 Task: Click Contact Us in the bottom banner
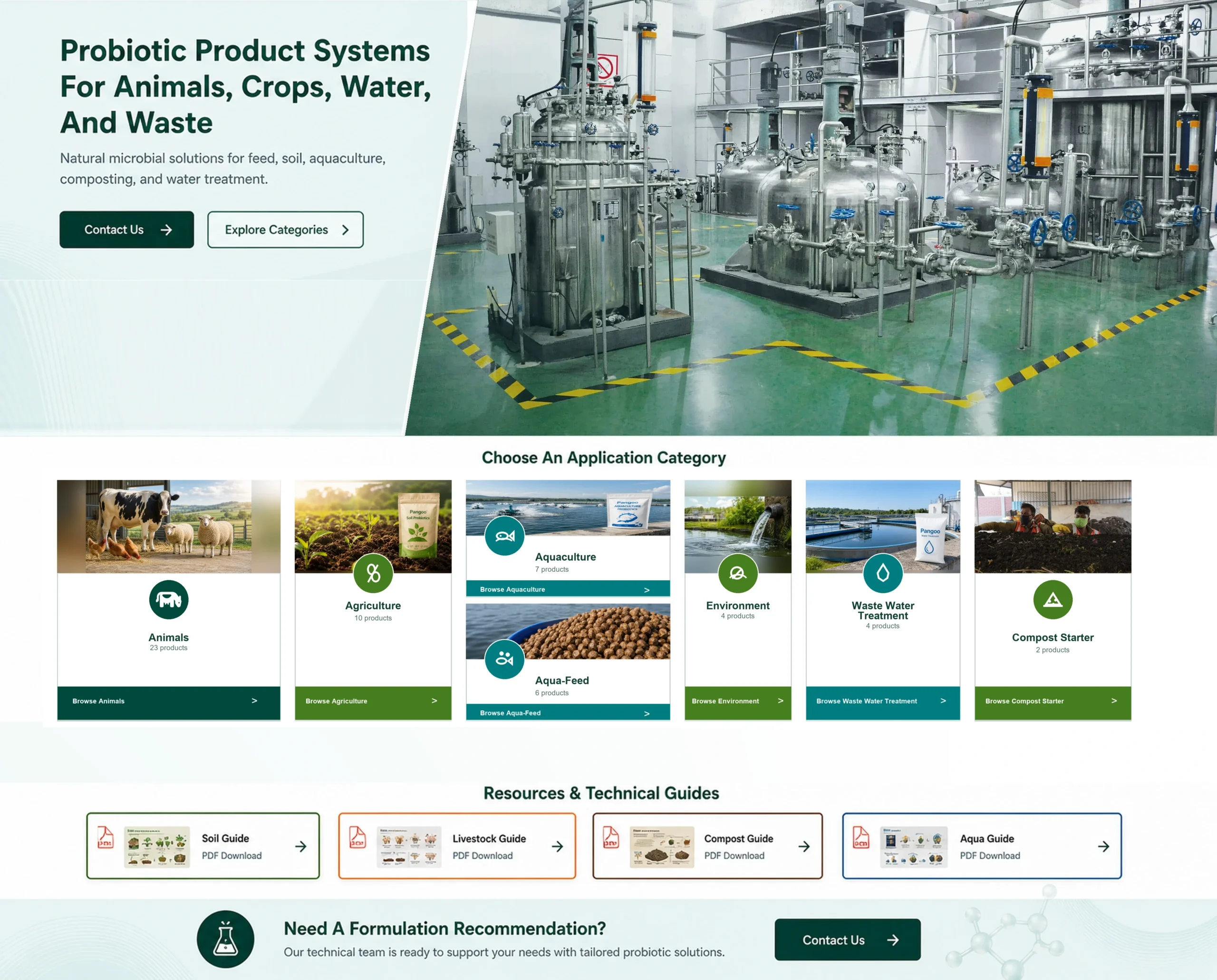pyautogui.click(x=847, y=939)
